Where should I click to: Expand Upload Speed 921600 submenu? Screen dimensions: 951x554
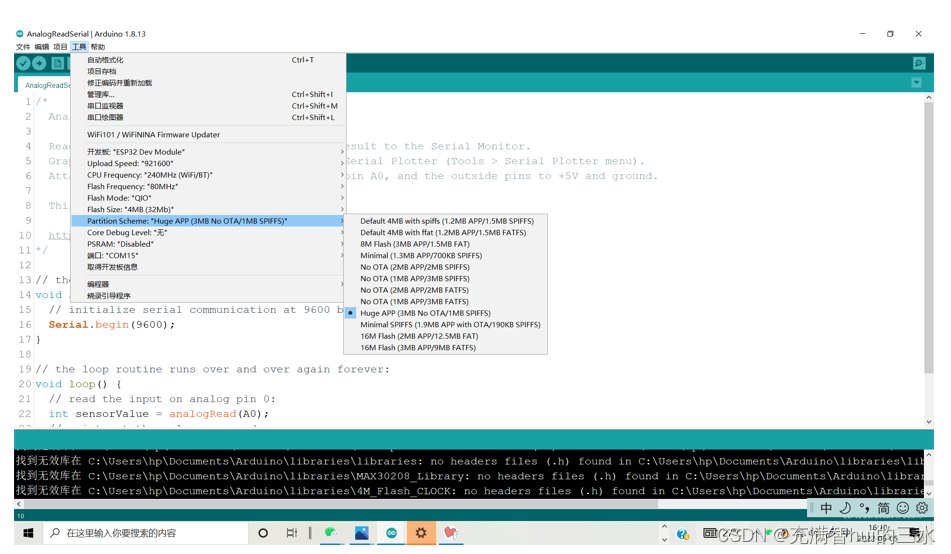tap(208, 164)
